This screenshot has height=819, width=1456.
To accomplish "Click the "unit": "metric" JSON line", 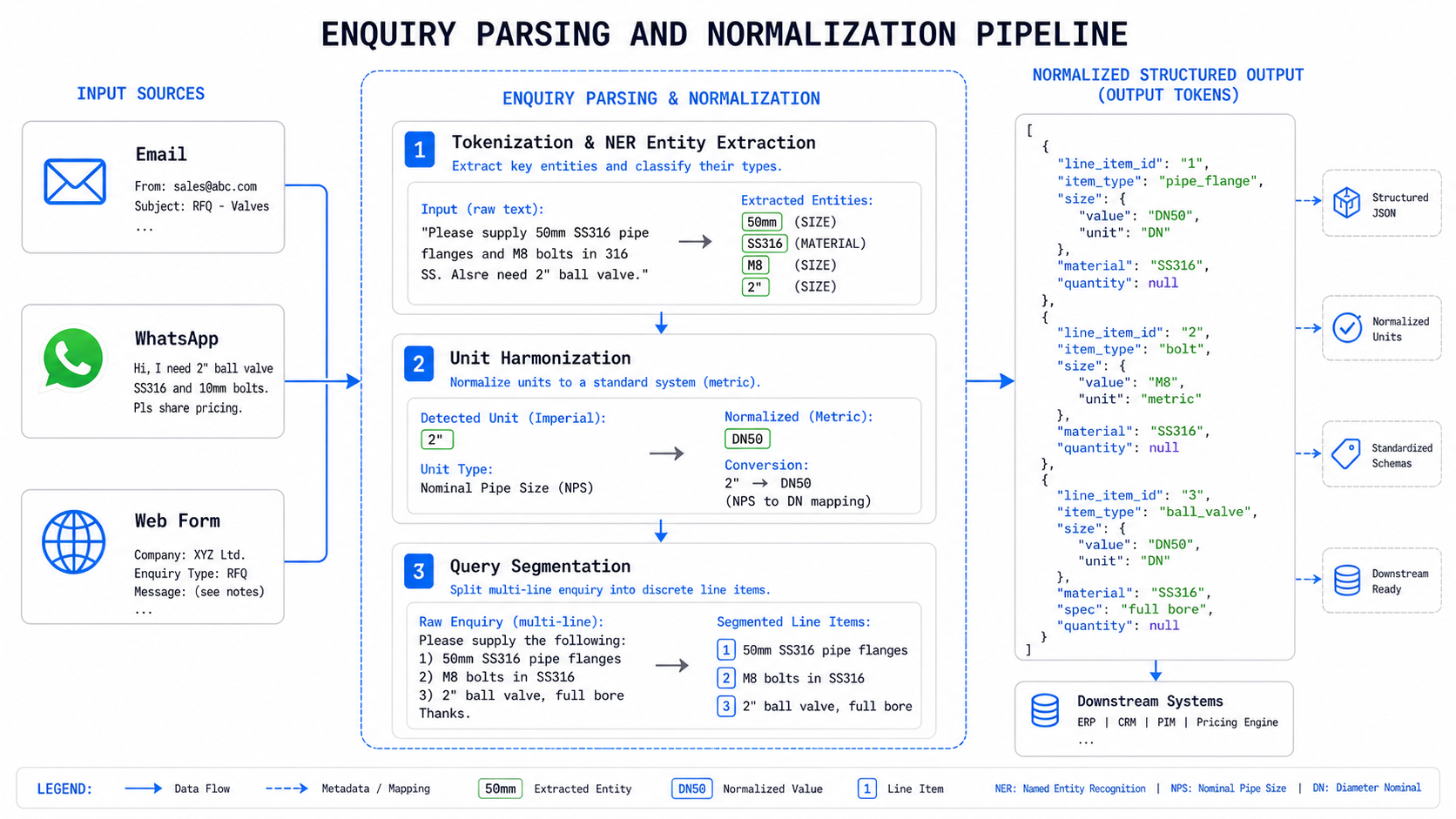I will [x=1140, y=399].
